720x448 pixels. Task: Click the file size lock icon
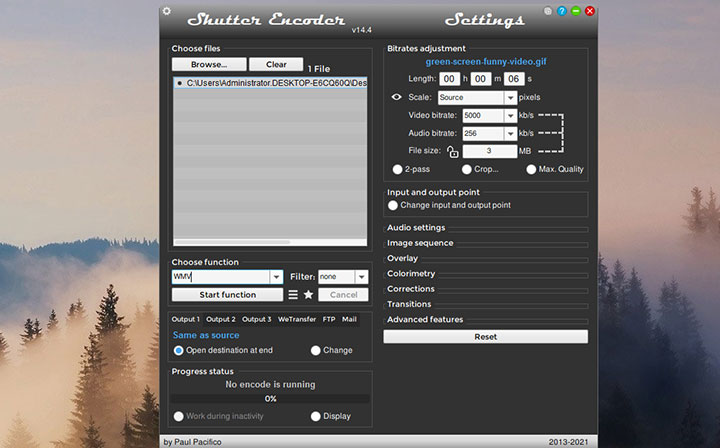pyautogui.click(x=452, y=152)
